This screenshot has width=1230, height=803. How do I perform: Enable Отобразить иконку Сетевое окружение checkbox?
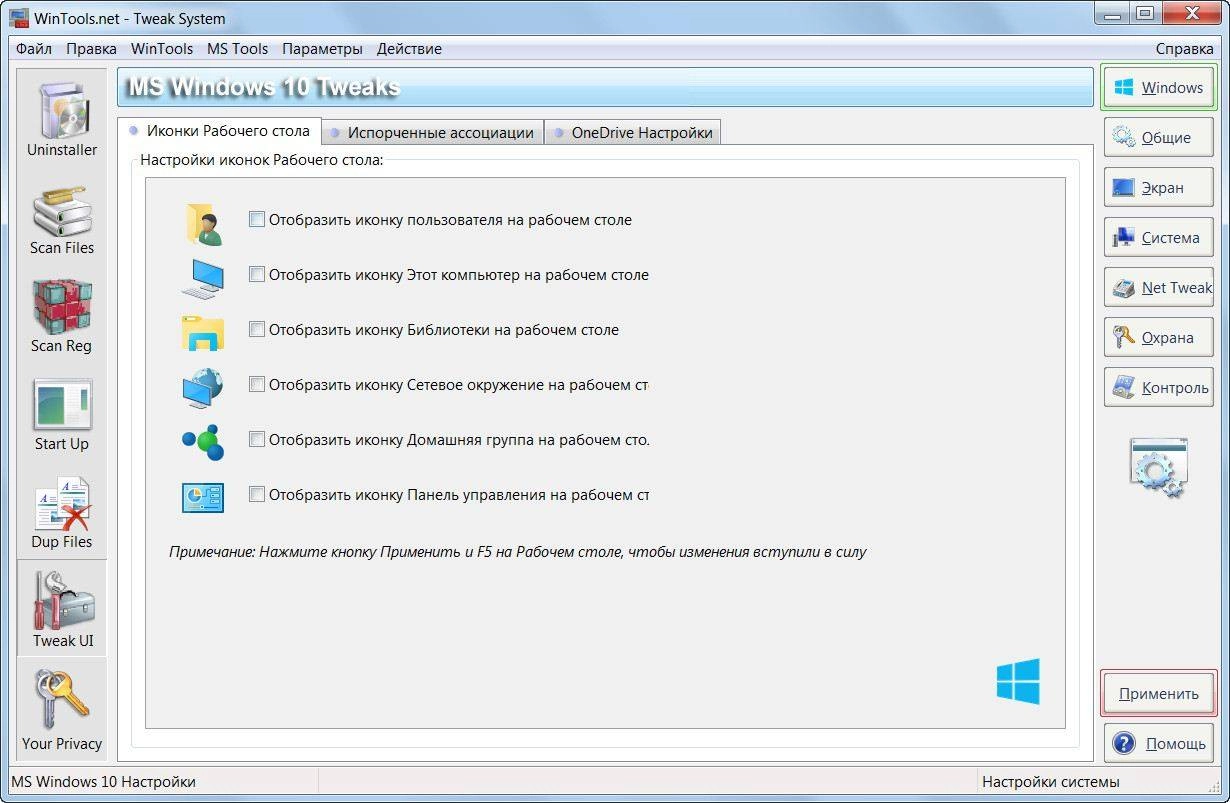[257, 384]
